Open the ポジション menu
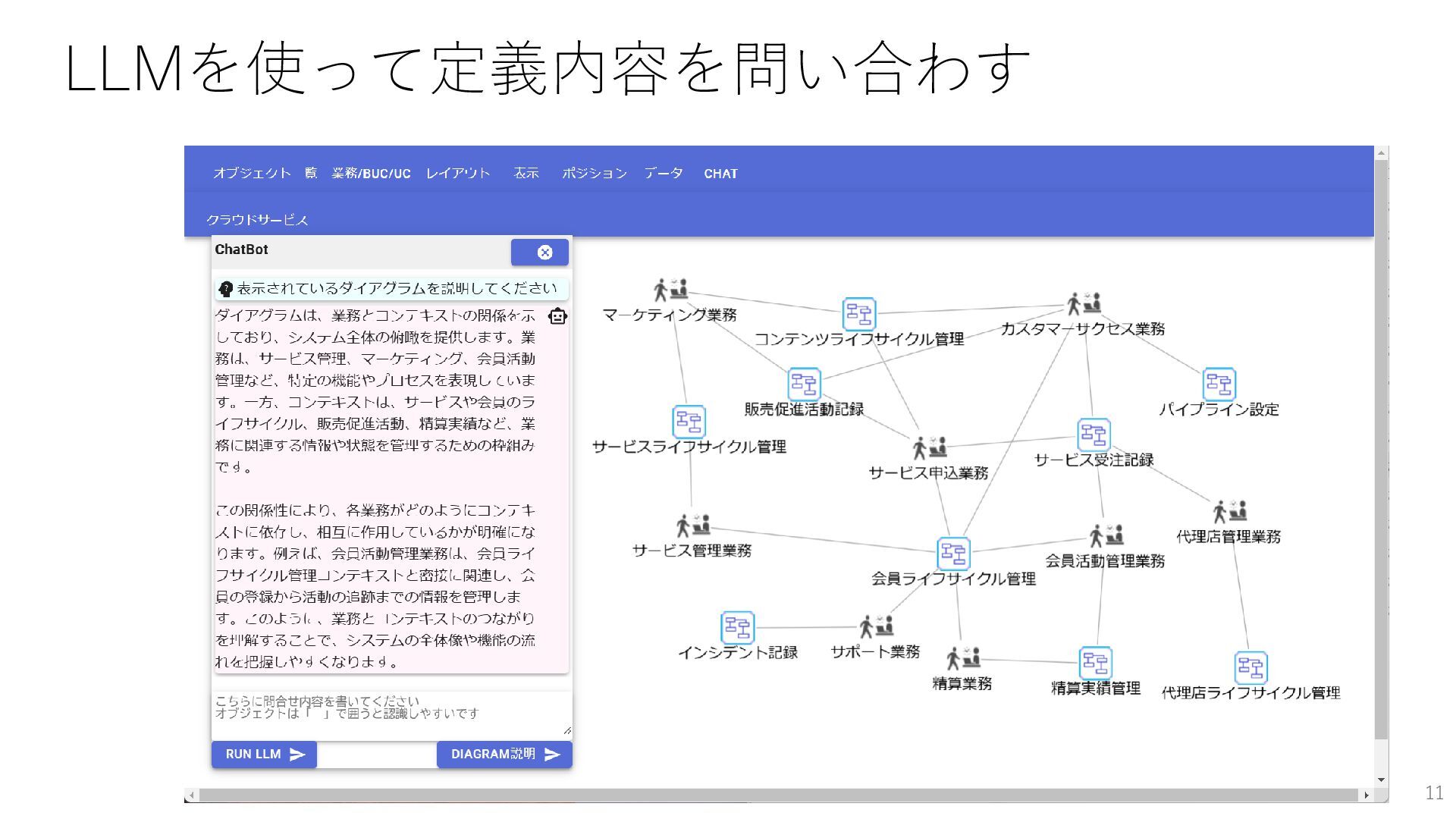Viewport: 1456px width, 819px height. (595, 174)
